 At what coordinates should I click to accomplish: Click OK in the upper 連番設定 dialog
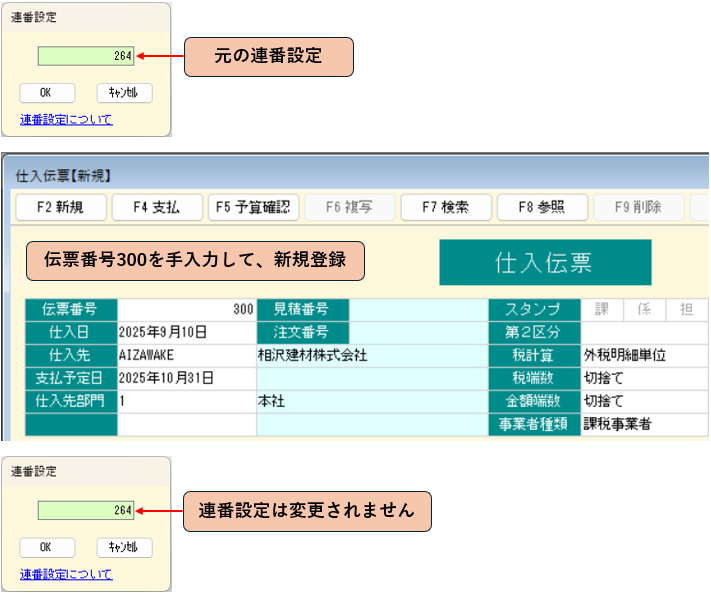pos(46,93)
